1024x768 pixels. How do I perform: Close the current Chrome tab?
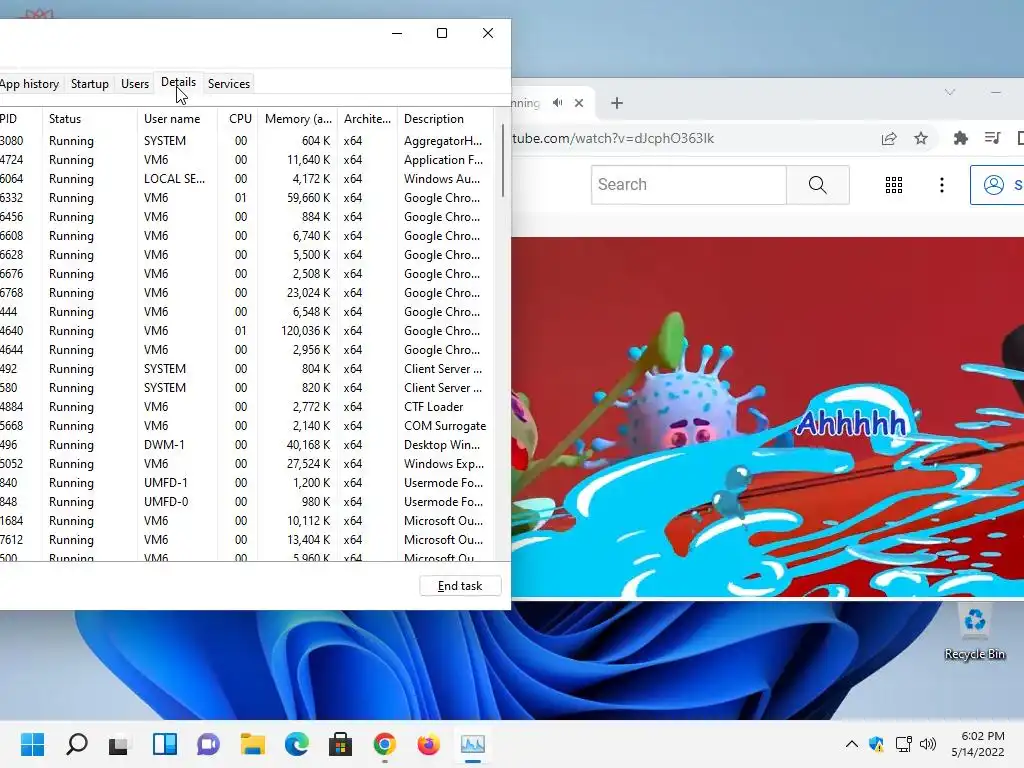click(x=579, y=103)
